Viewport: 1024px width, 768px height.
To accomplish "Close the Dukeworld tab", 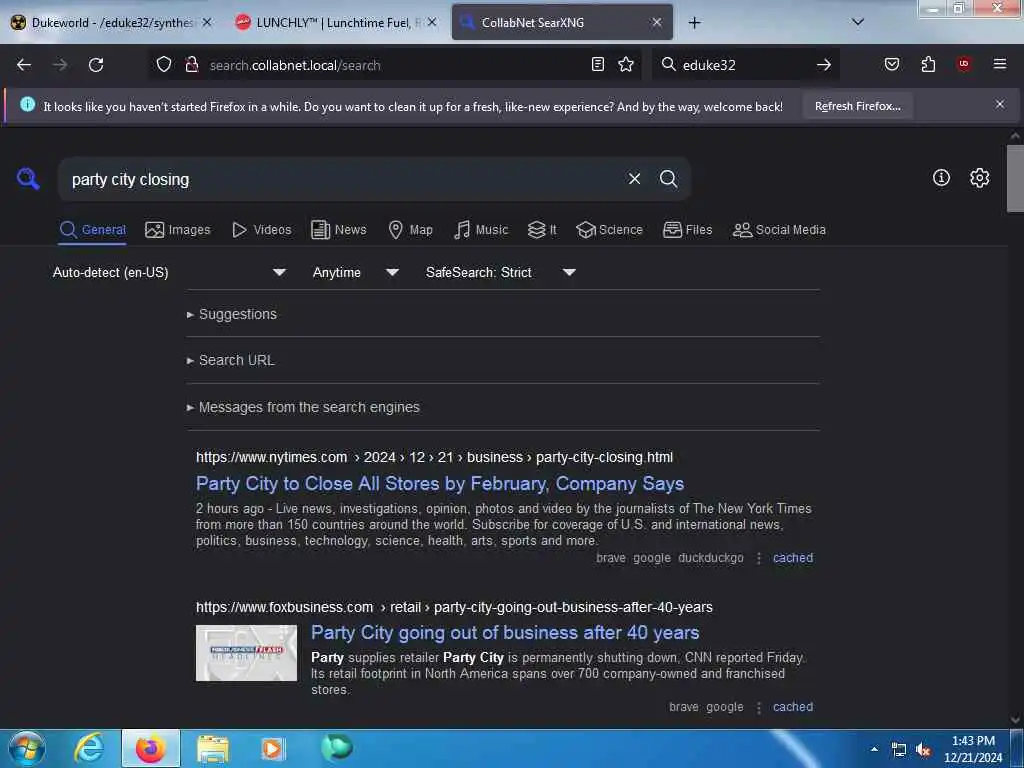I will click(x=206, y=22).
